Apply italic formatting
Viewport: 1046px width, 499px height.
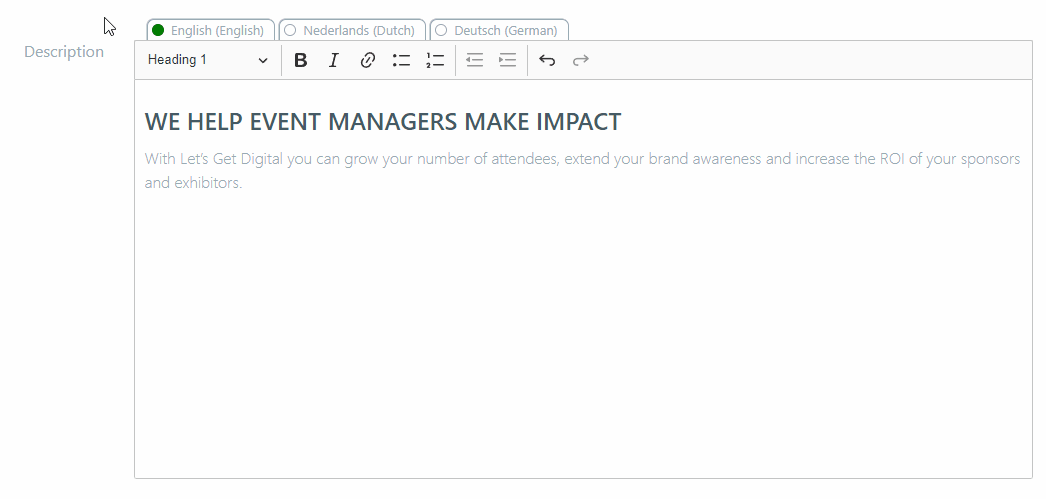334,60
